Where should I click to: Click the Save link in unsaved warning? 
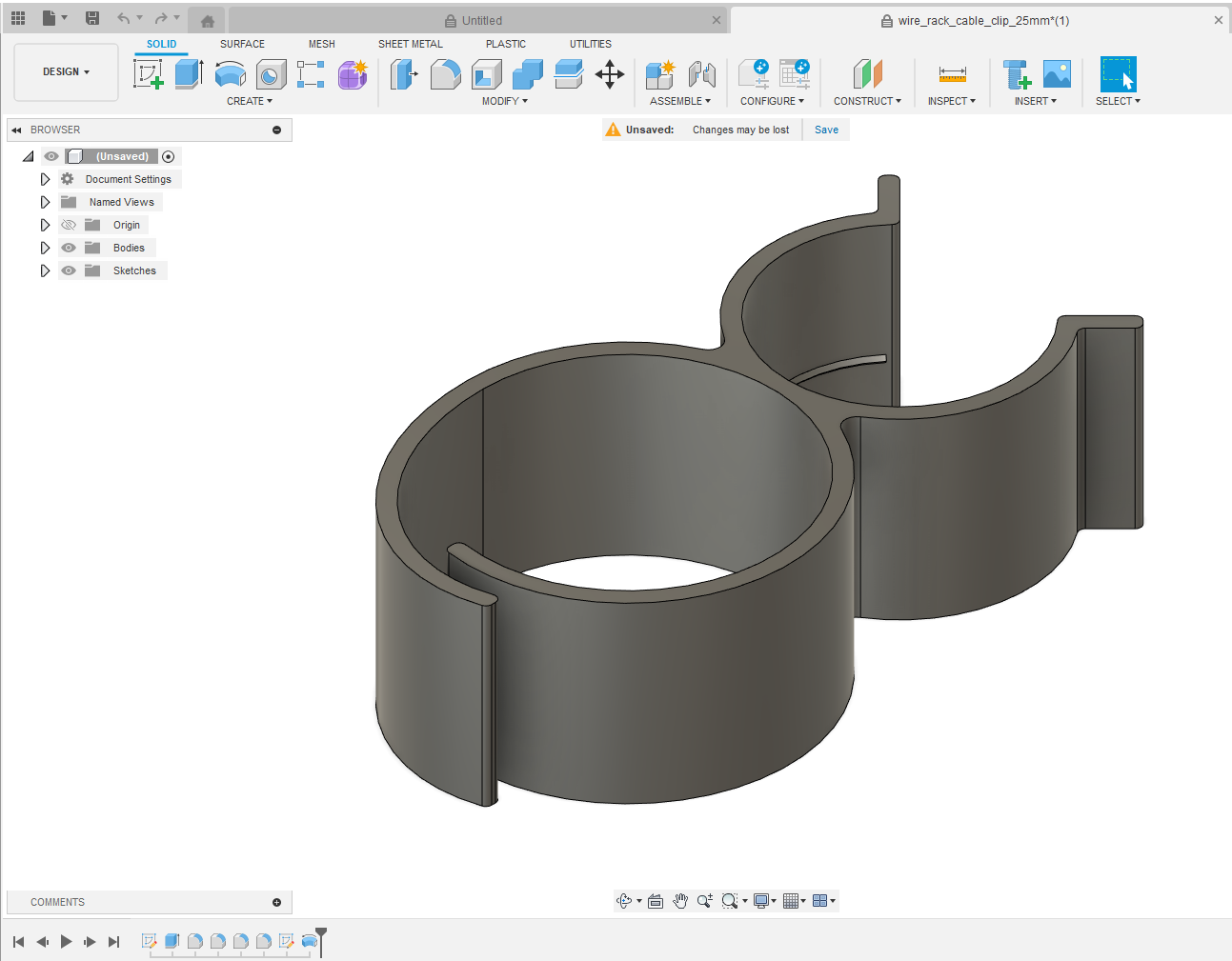pos(827,130)
